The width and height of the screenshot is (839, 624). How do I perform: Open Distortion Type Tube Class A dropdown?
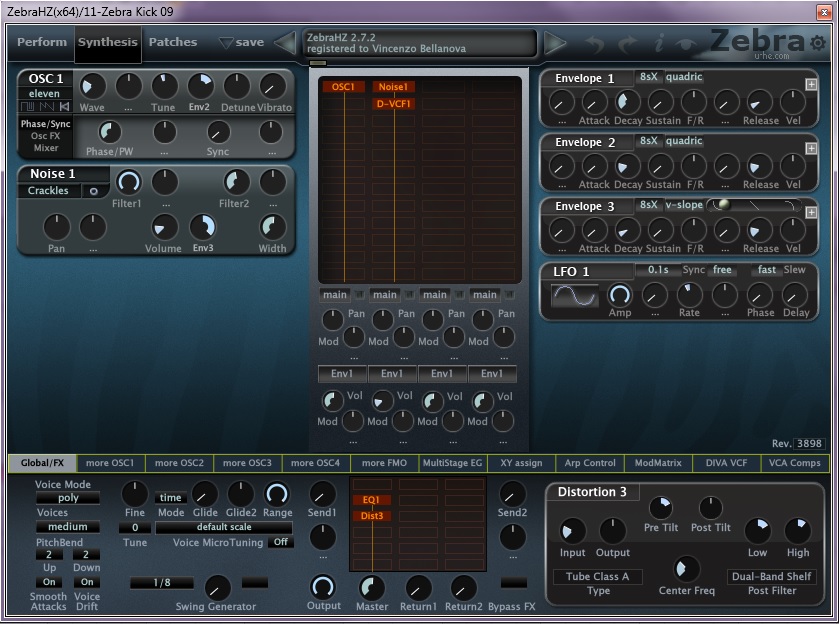(x=600, y=577)
